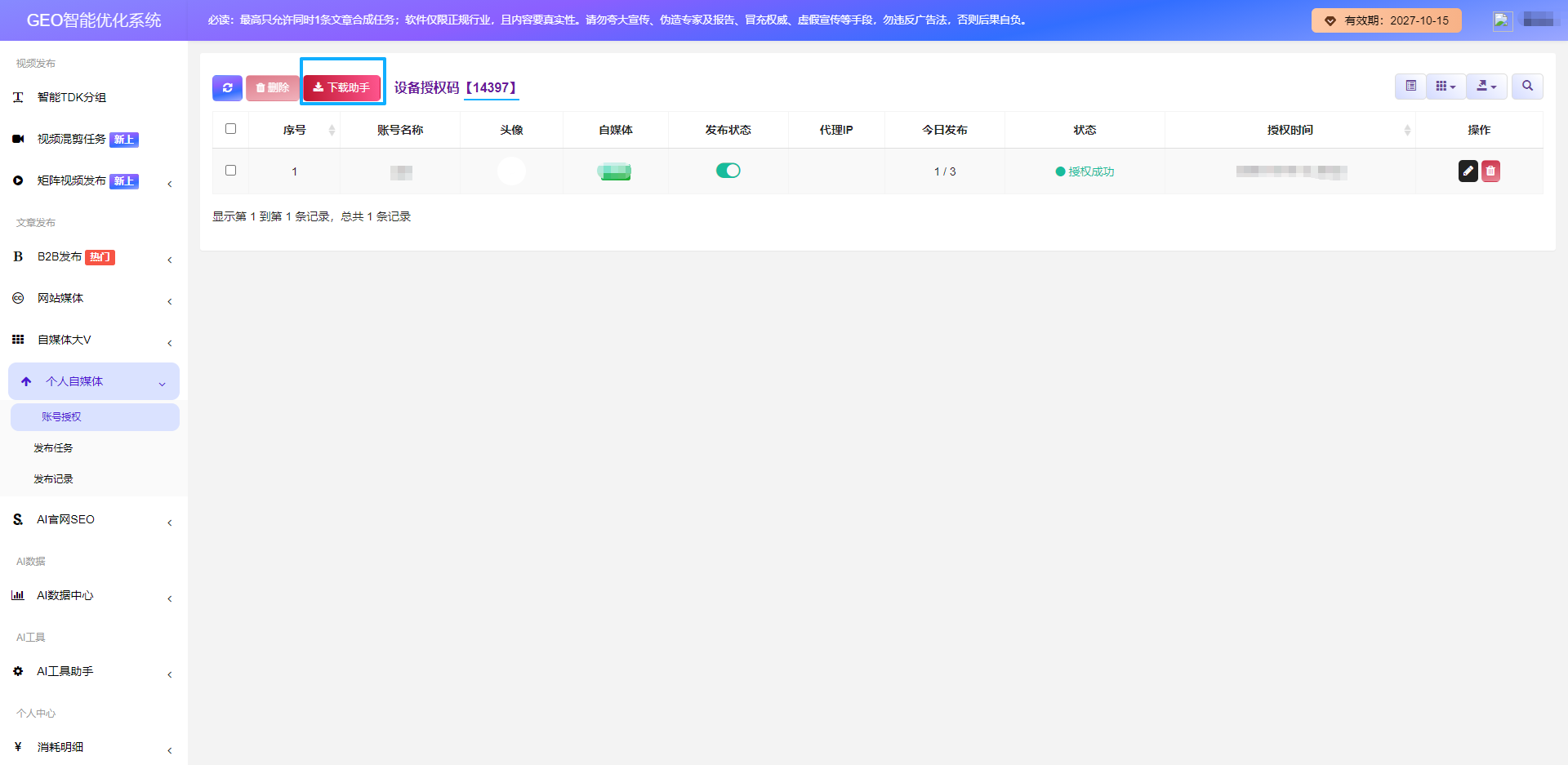Check the checkbox for row 1
The height and width of the screenshot is (765, 1568).
230,171
